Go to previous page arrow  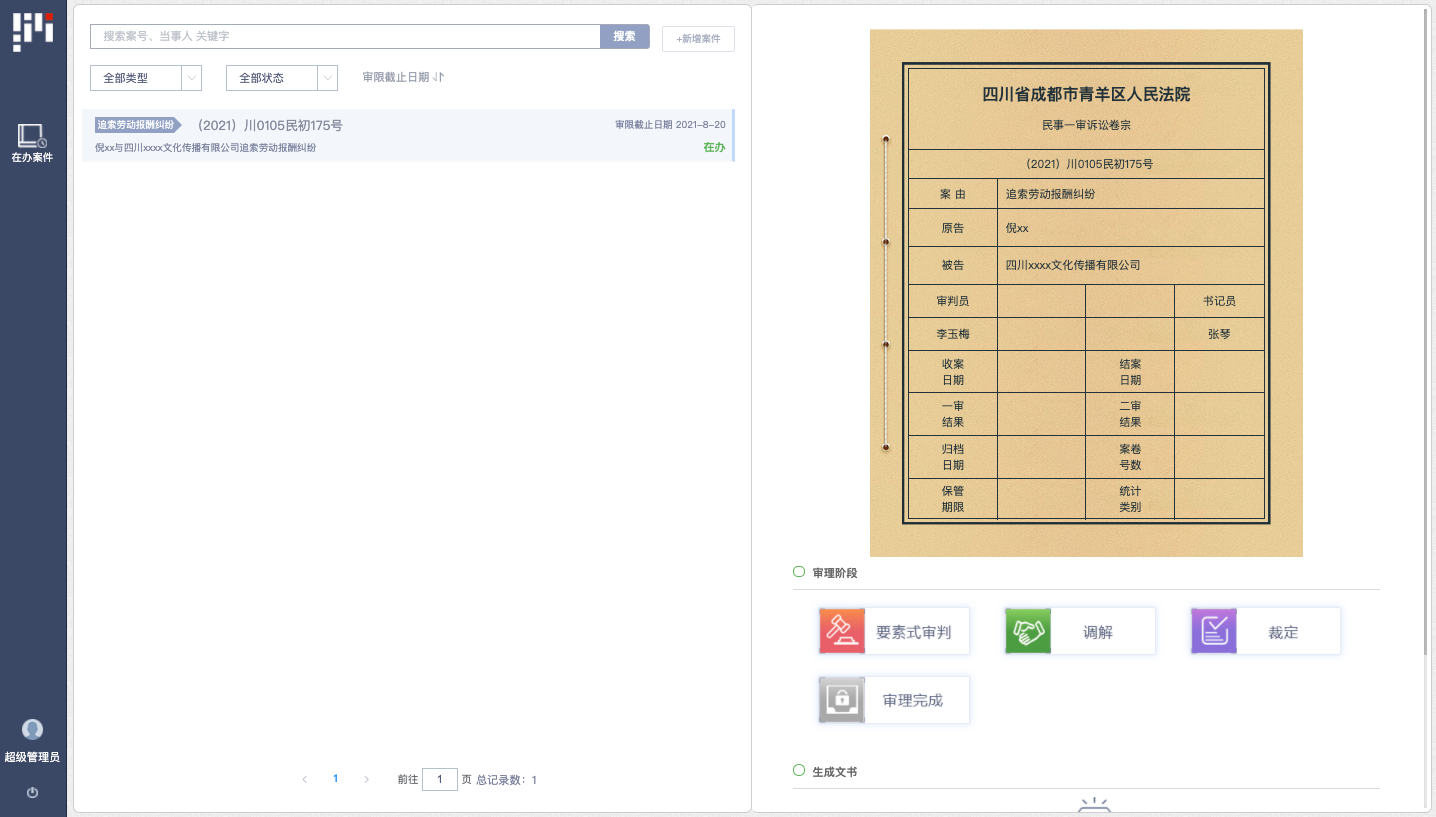coord(304,779)
